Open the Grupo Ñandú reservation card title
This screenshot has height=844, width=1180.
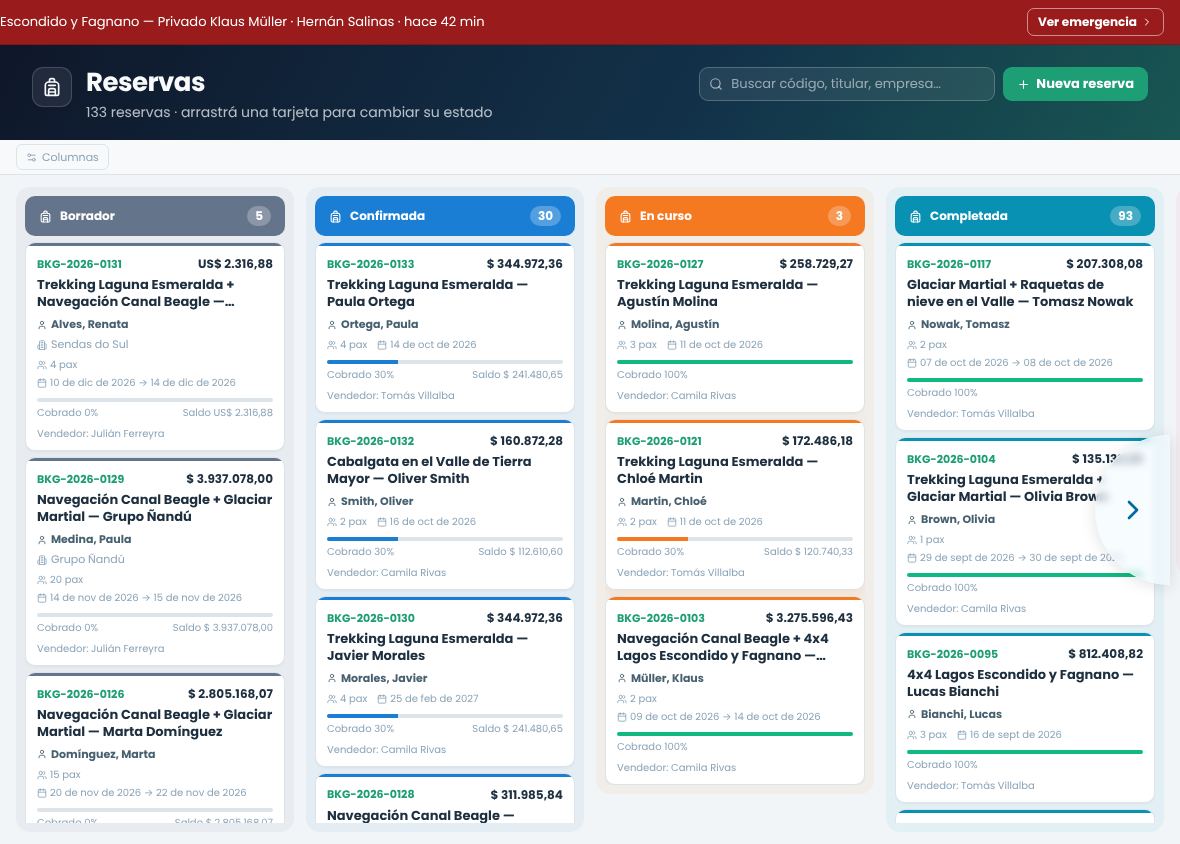click(x=154, y=508)
